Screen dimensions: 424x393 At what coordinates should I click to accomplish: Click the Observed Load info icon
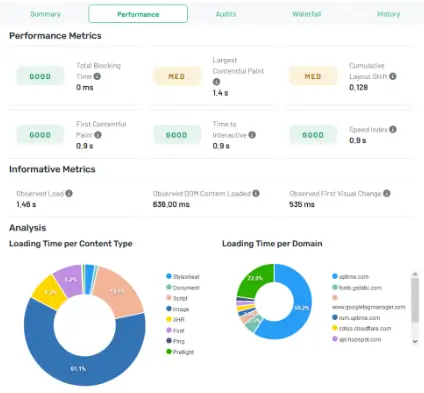(69, 193)
